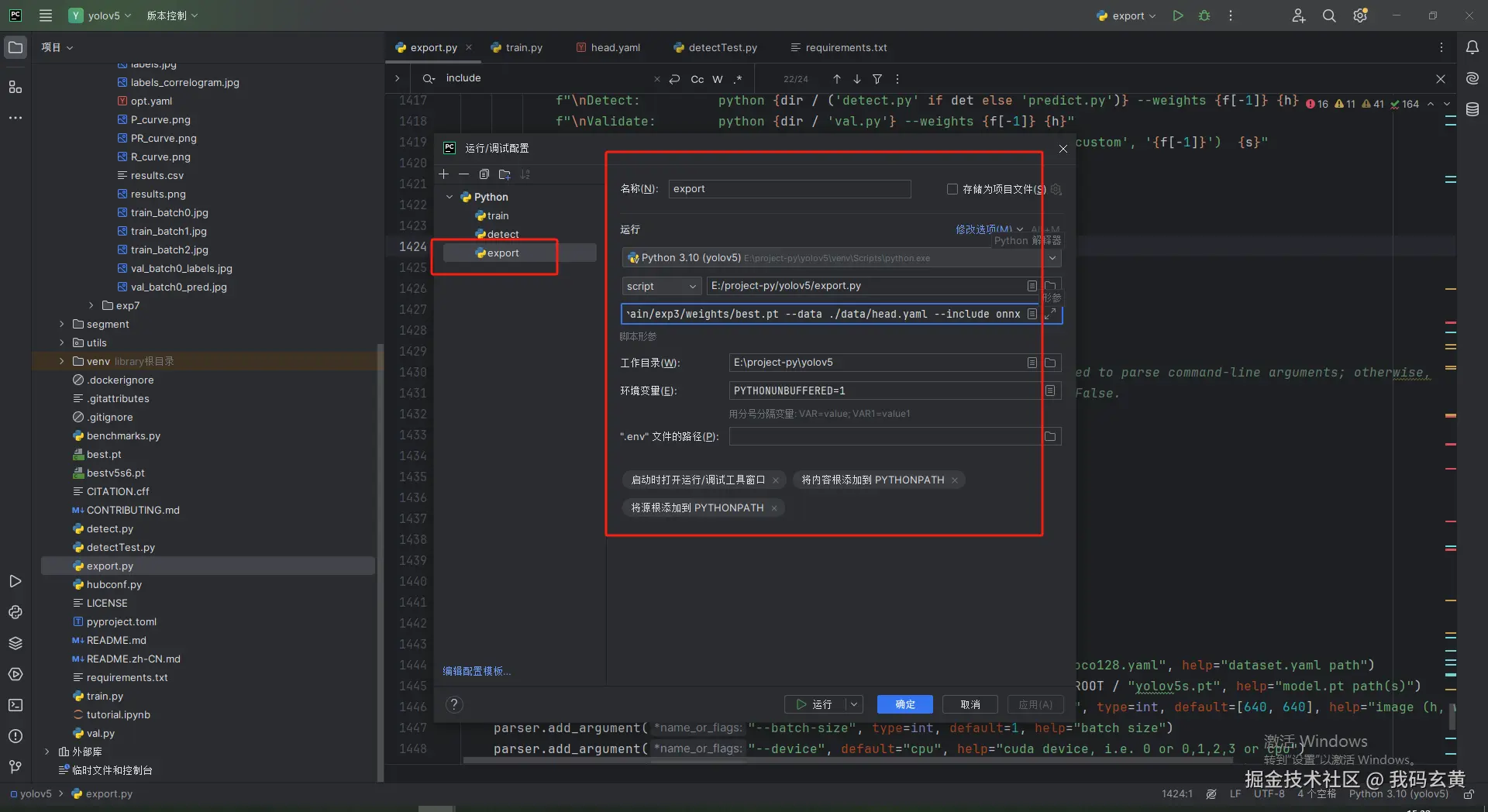Copy the selected run configuration
This screenshot has height=812, width=1488.
point(484,174)
